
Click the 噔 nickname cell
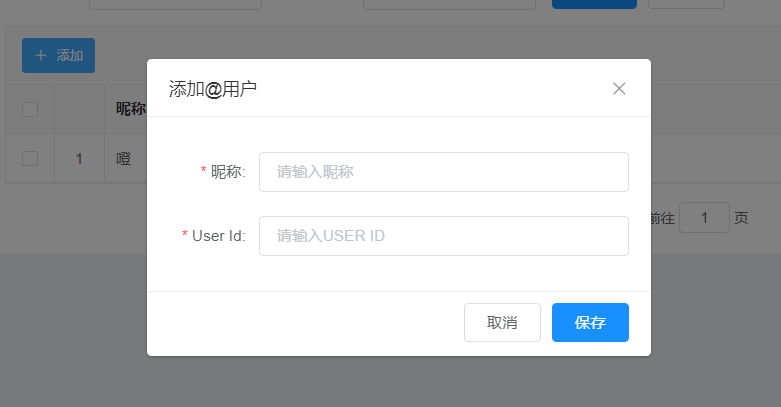[124, 159]
